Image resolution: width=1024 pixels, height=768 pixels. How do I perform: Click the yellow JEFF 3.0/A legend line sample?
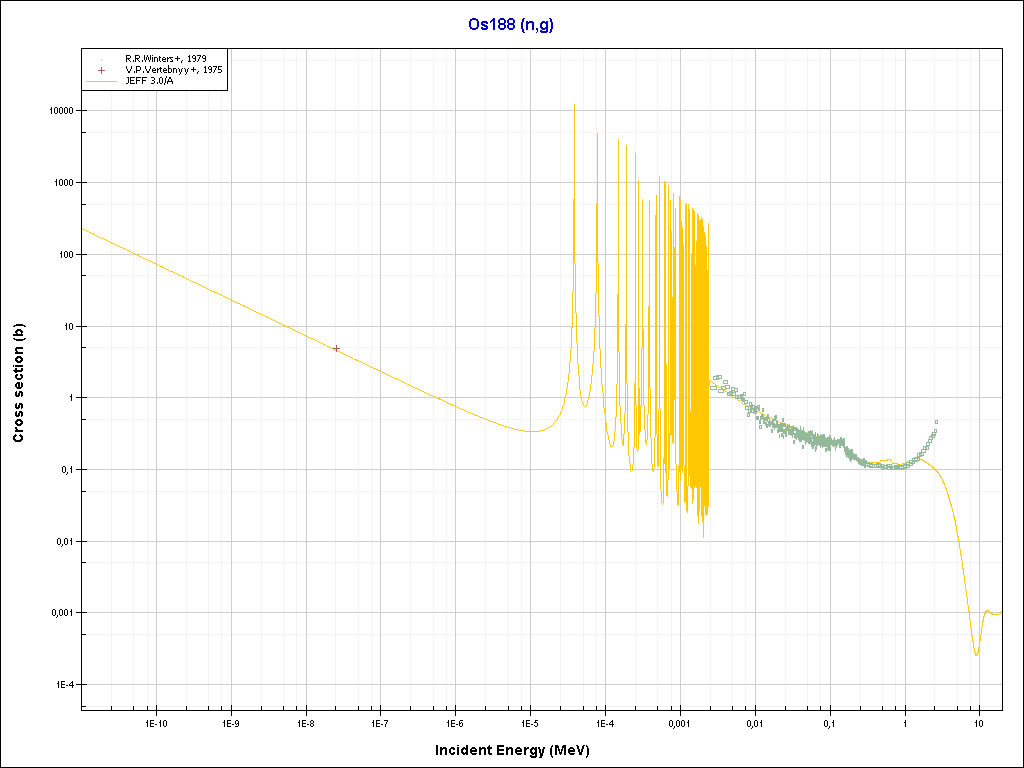(101, 82)
